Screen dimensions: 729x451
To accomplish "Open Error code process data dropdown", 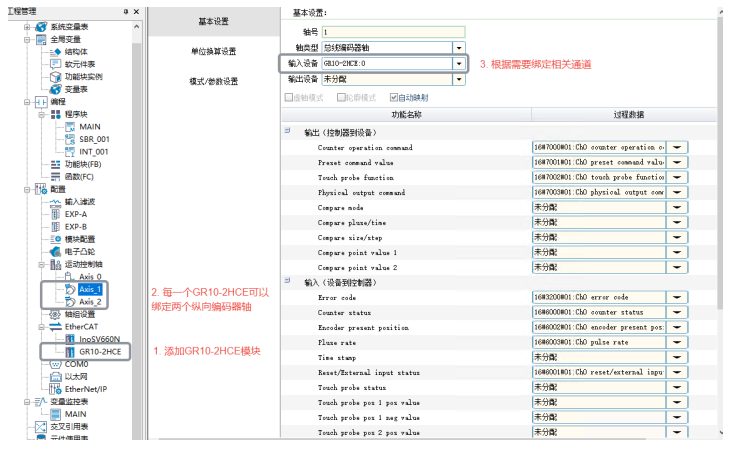I will pyautogui.click(x=677, y=297).
